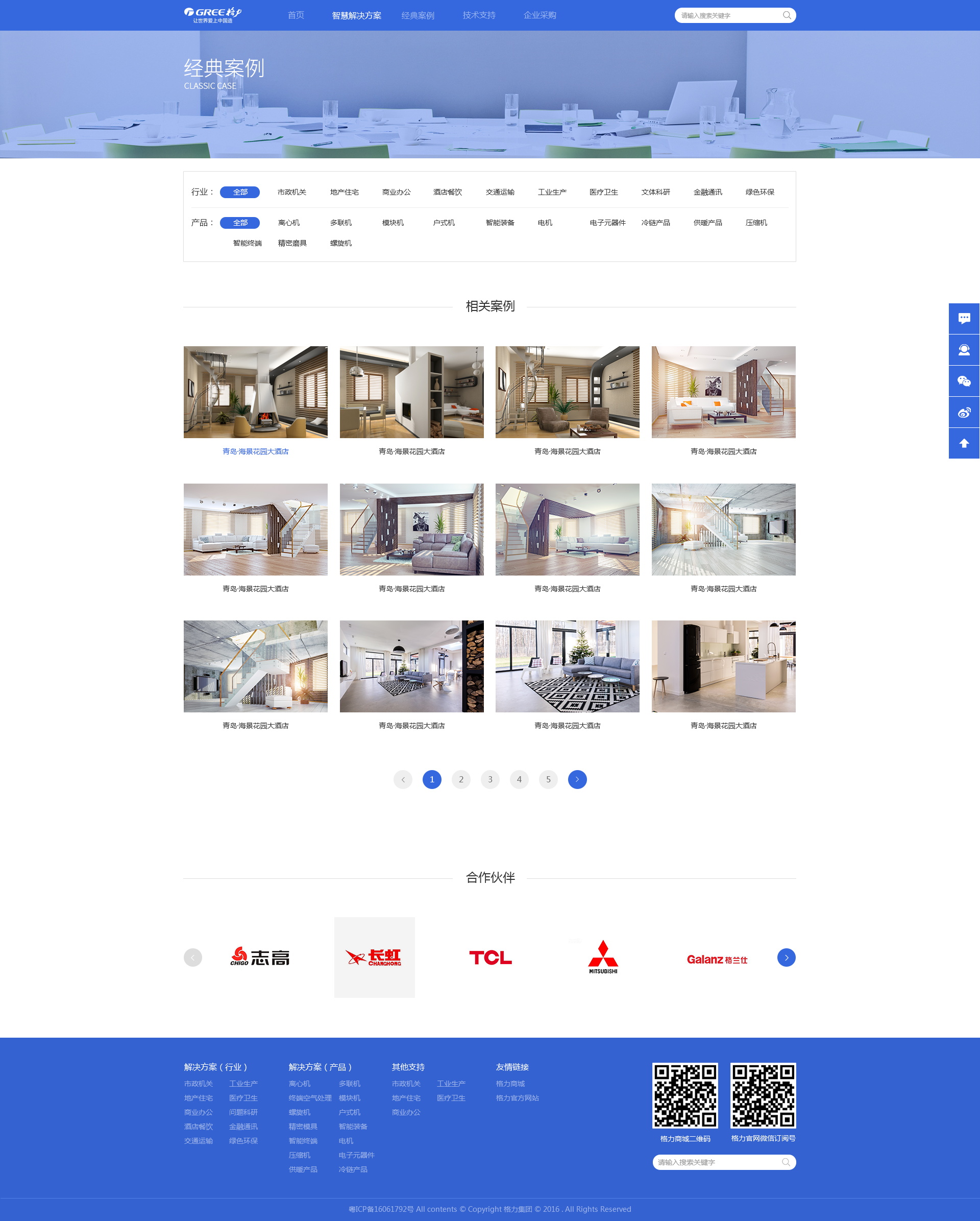Click the back-to-top arrow icon
The width and height of the screenshot is (980, 1221).
(x=964, y=443)
